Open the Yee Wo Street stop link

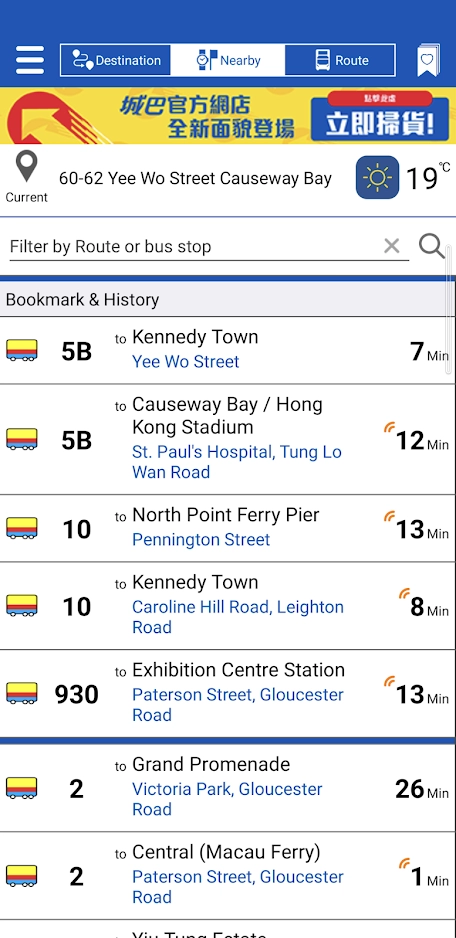(186, 361)
